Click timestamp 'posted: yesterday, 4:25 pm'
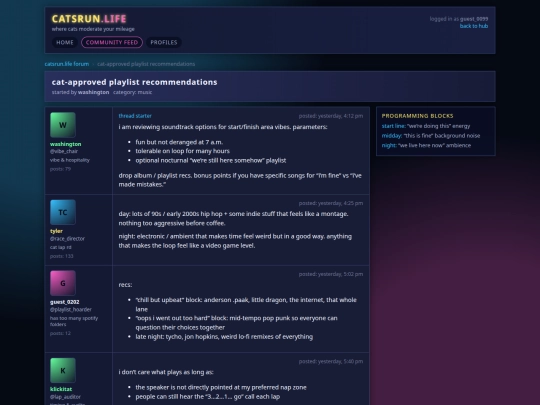This screenshot has width=540, height=405. pos(331,203)
